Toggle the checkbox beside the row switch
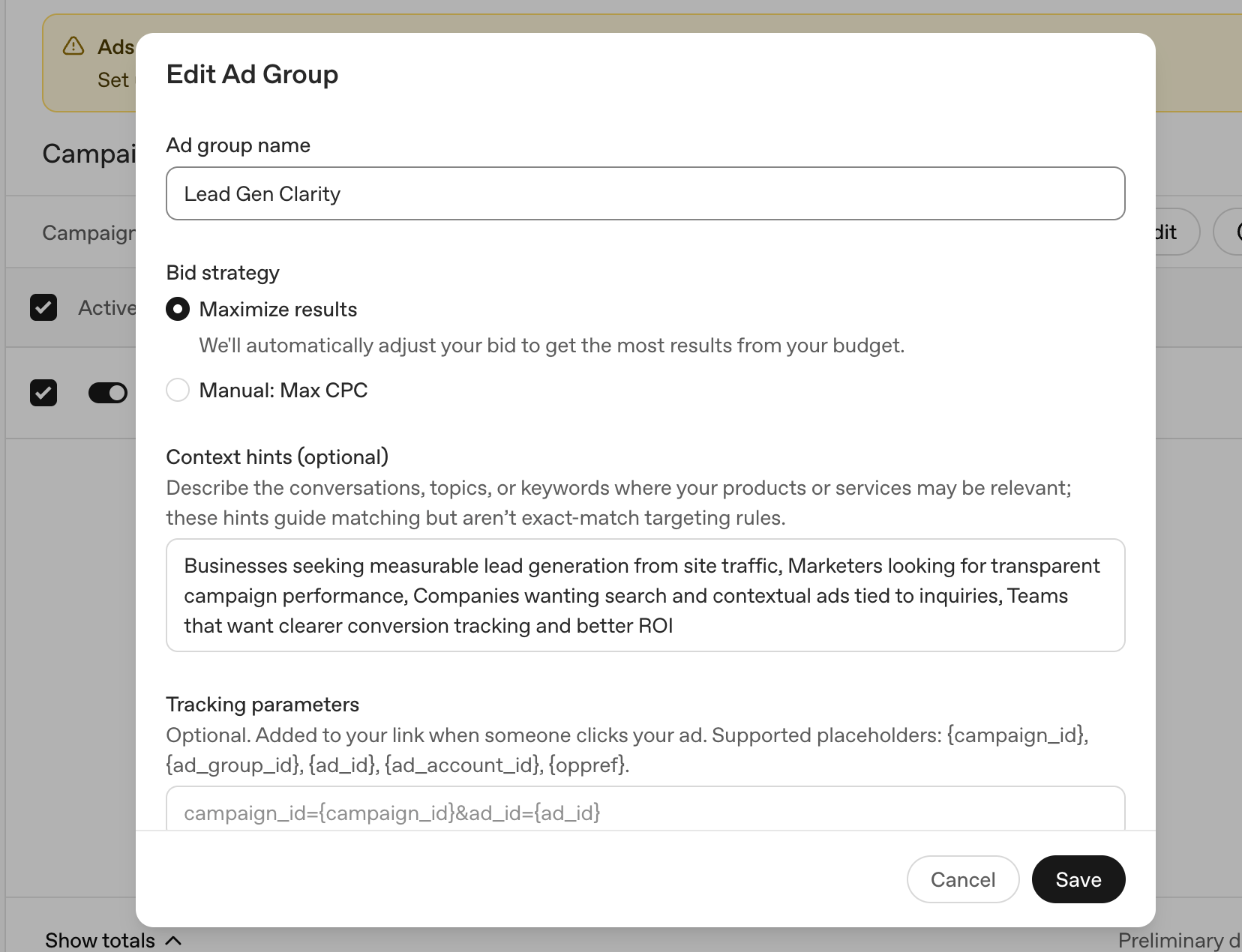The image size is (1242, 952). pyautogui.click(x=43, y=392)
